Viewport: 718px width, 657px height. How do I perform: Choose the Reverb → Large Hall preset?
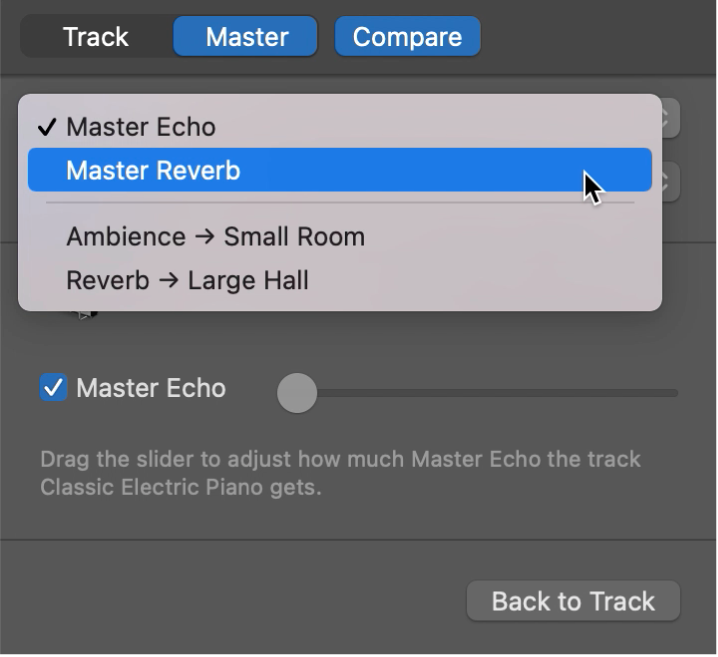[187, 281]
